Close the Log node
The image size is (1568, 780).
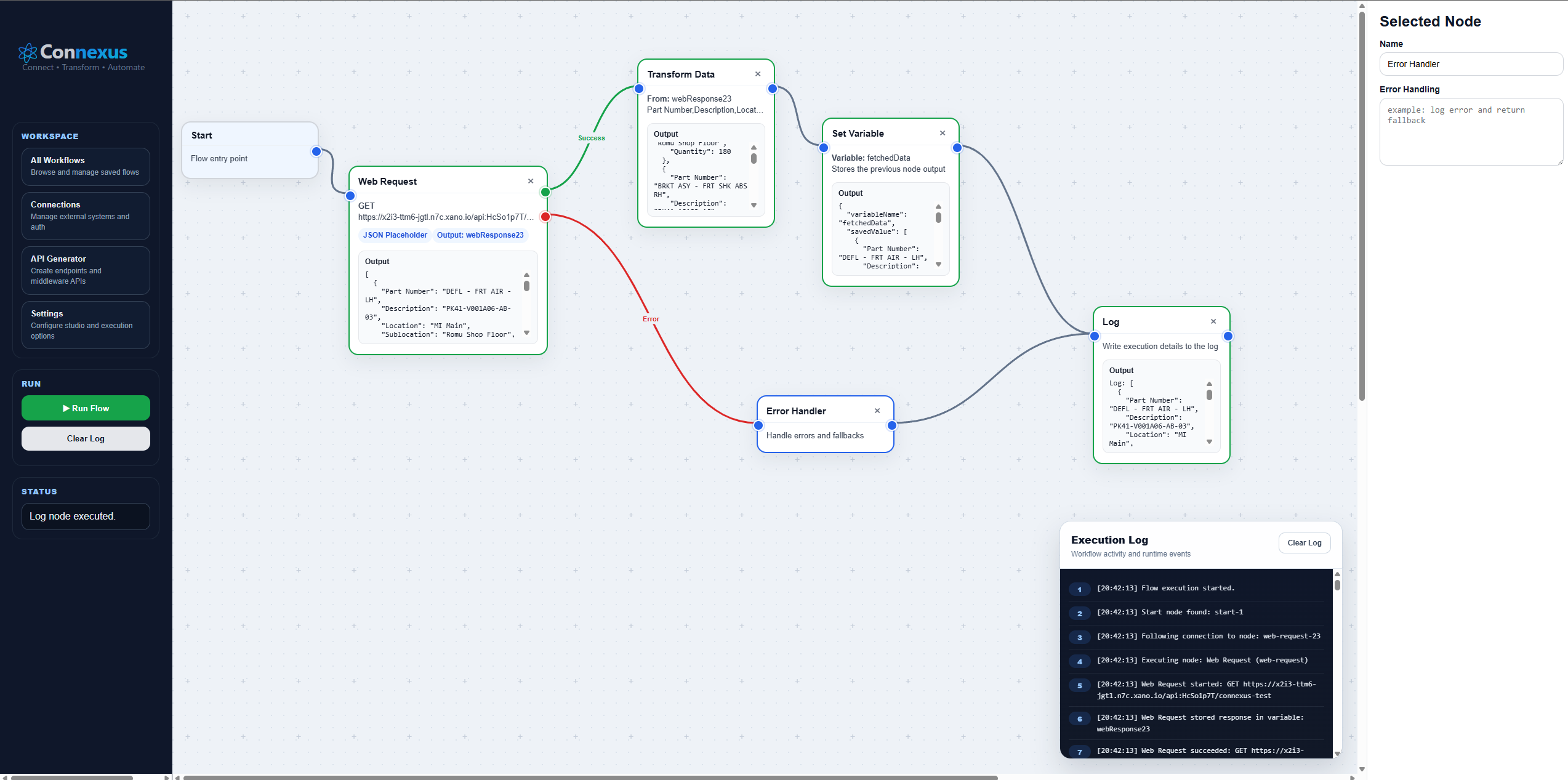(x=1213, y=321)
